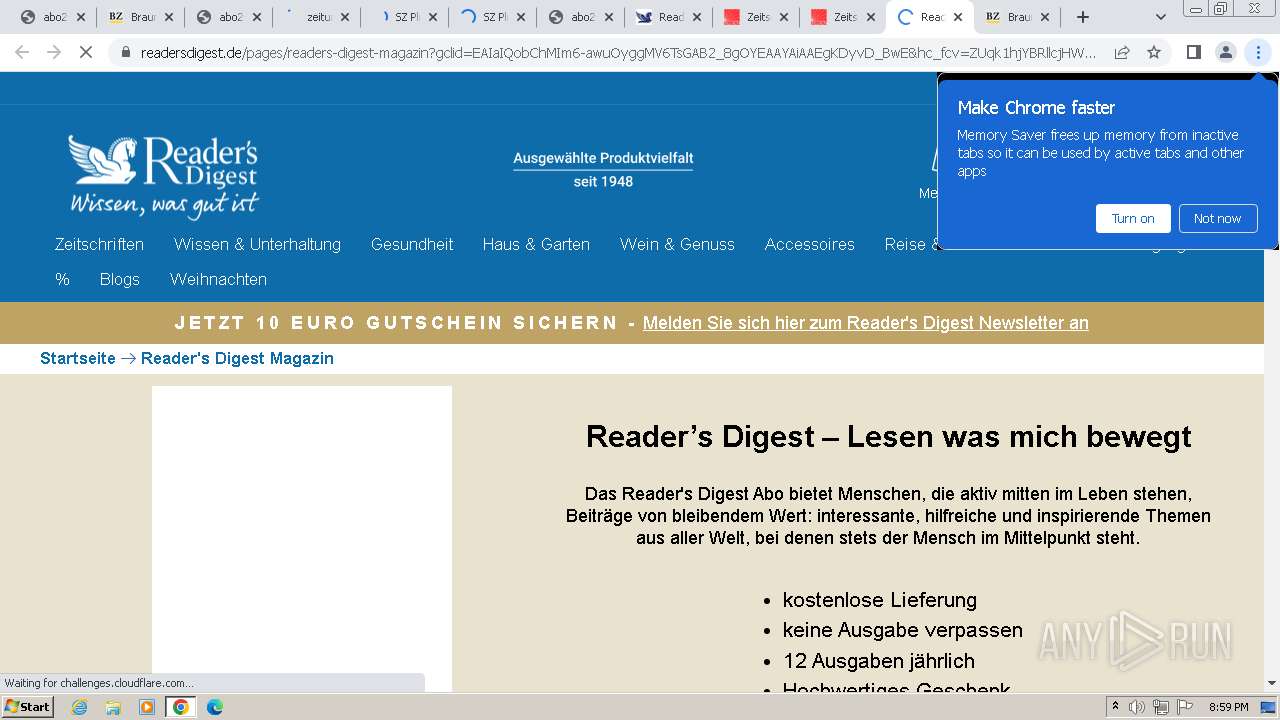Share this page icon in address bar
This screenshot has width=1280, height=720.
pos(1122,52)
